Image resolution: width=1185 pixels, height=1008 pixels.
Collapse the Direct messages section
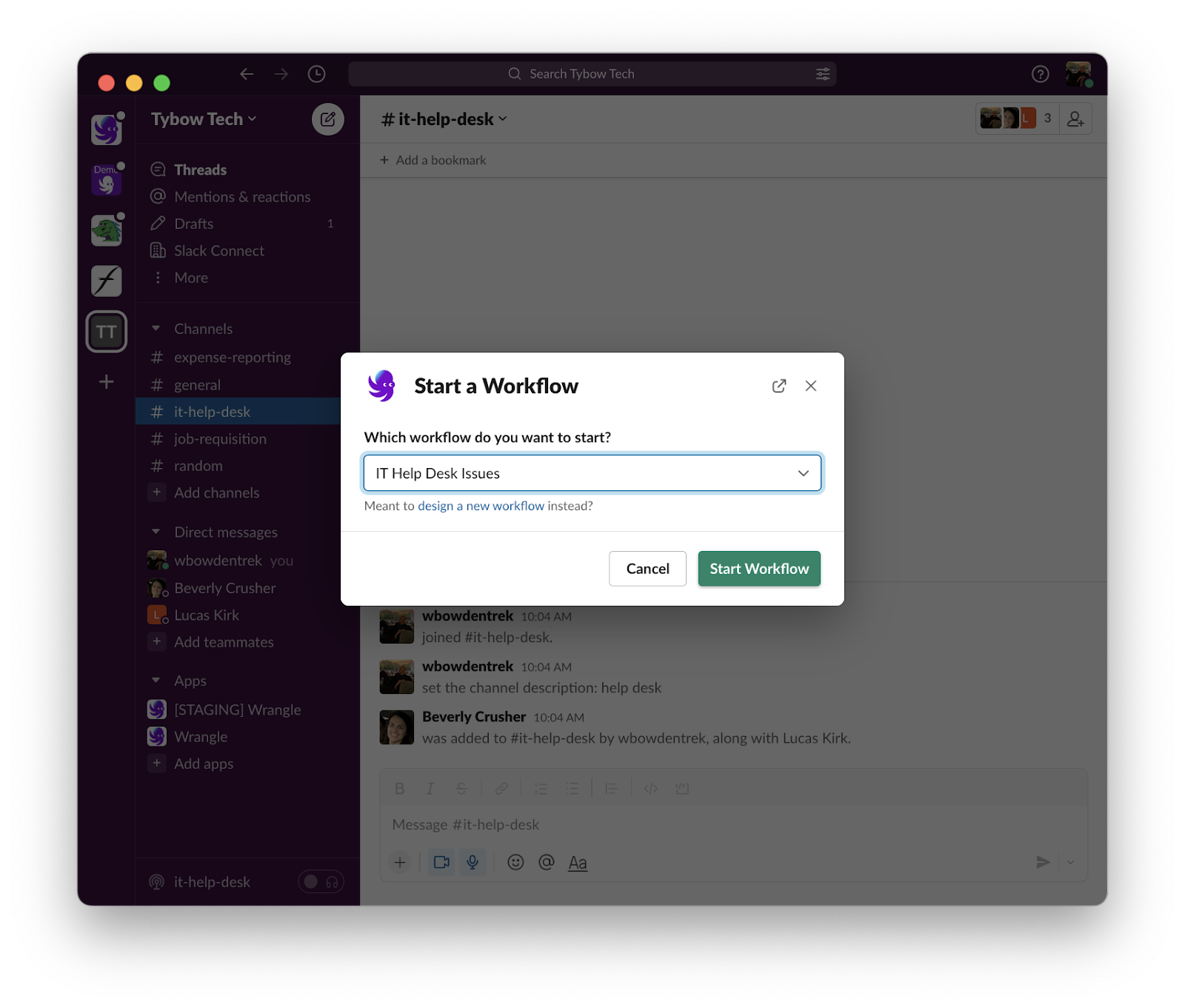tap(156, 532)
